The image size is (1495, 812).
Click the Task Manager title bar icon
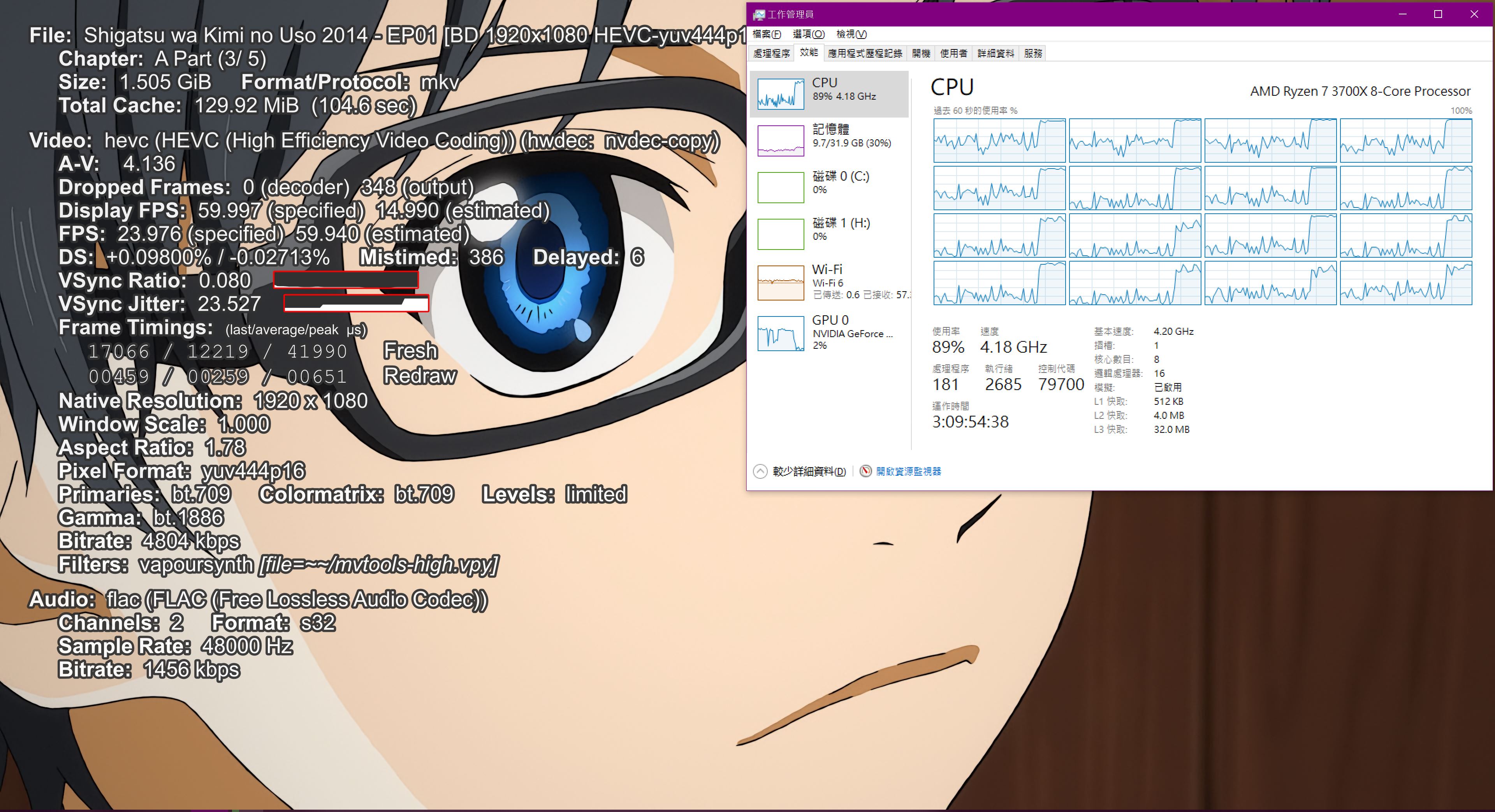click(x=758, y=14)
